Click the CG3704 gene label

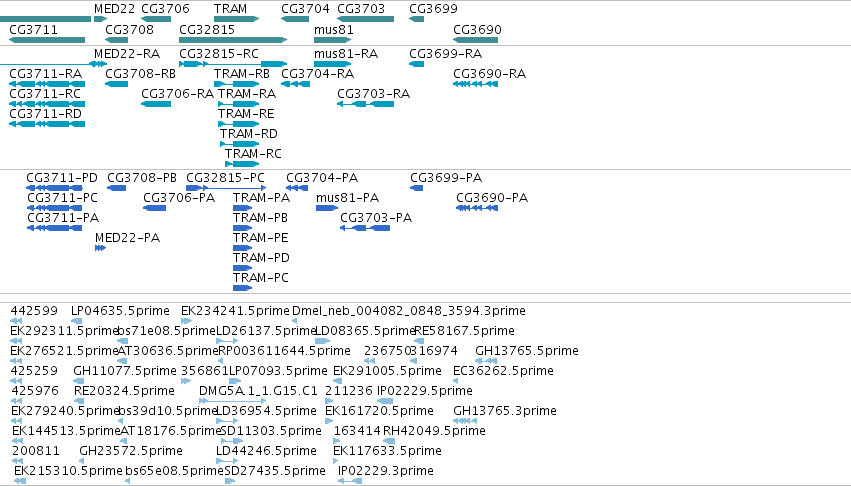coord(305,9)
